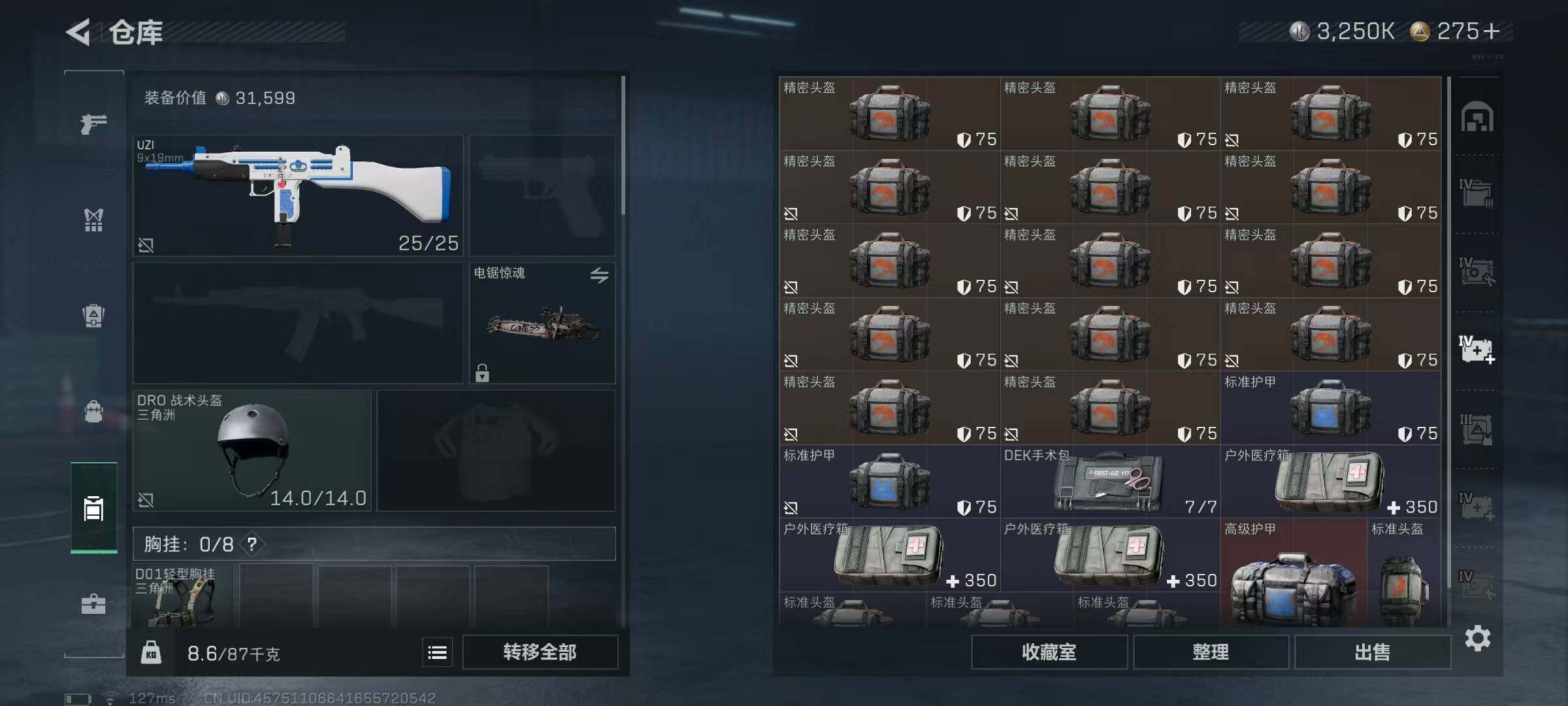Toggle the lock on 电锯惊魂 item
The height and width of the screenshot is (706, 1568).
(482, 373)
